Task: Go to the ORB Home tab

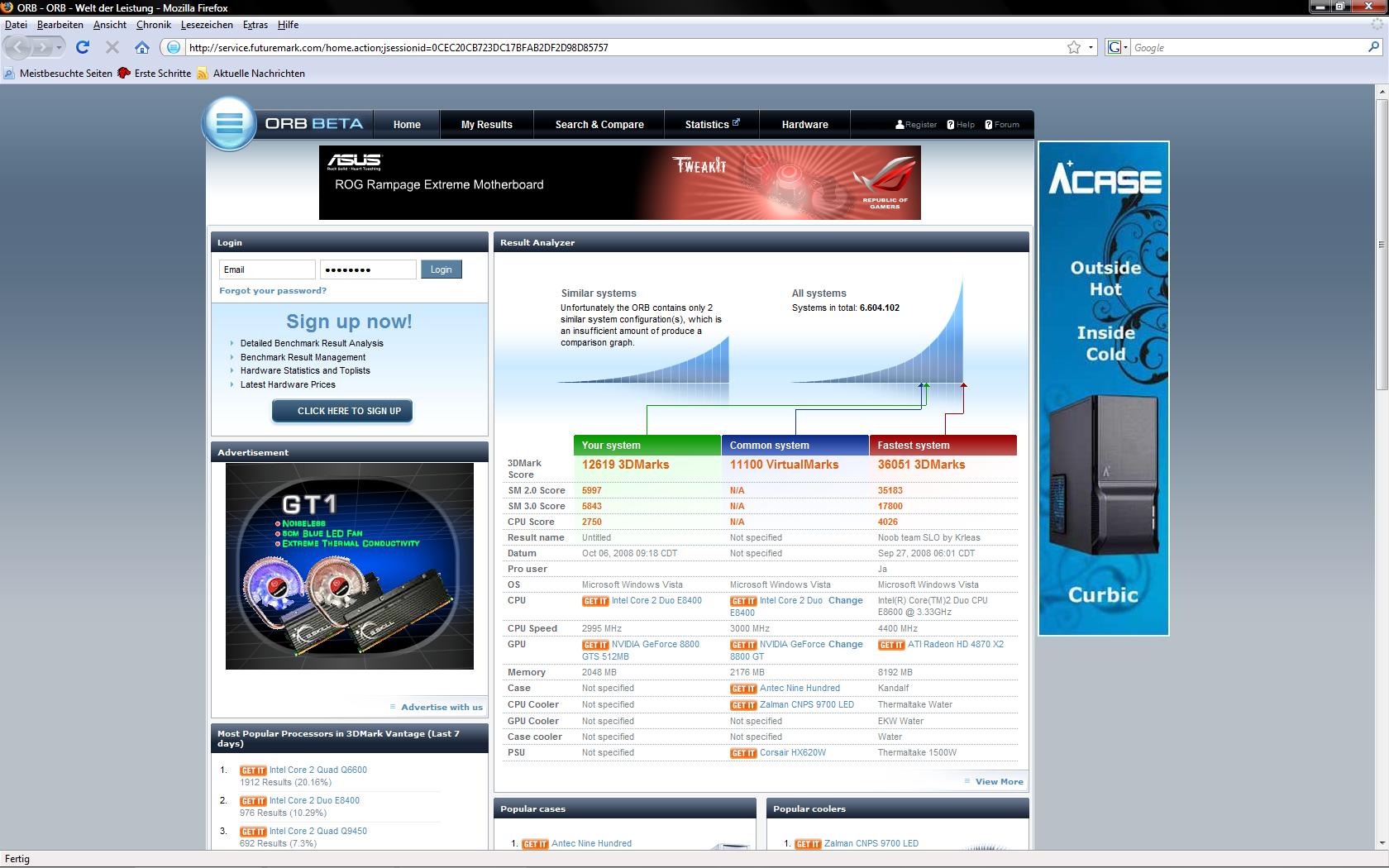Action: point(407,125)
